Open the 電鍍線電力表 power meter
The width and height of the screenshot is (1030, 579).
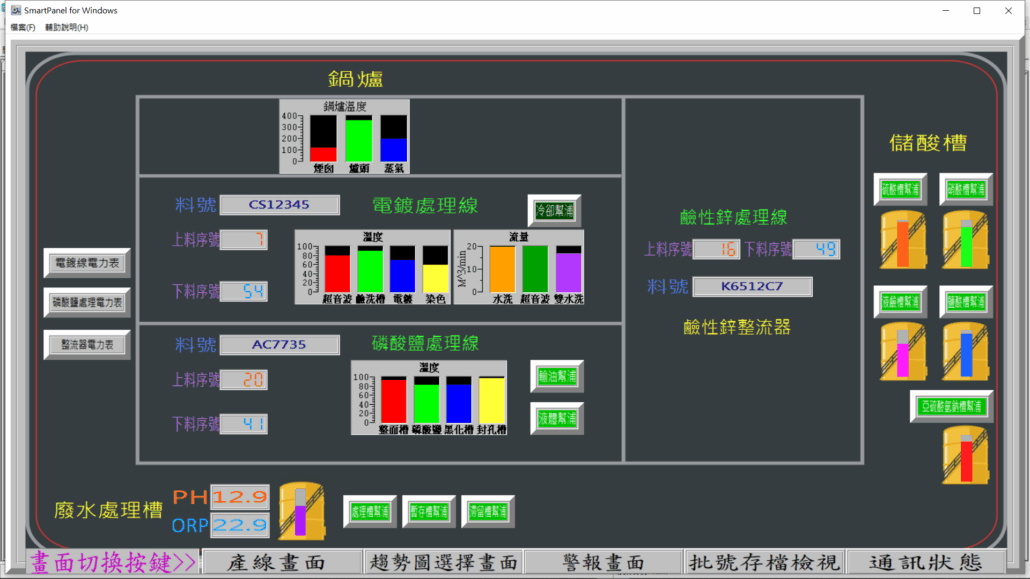click(x=87, y=263)
